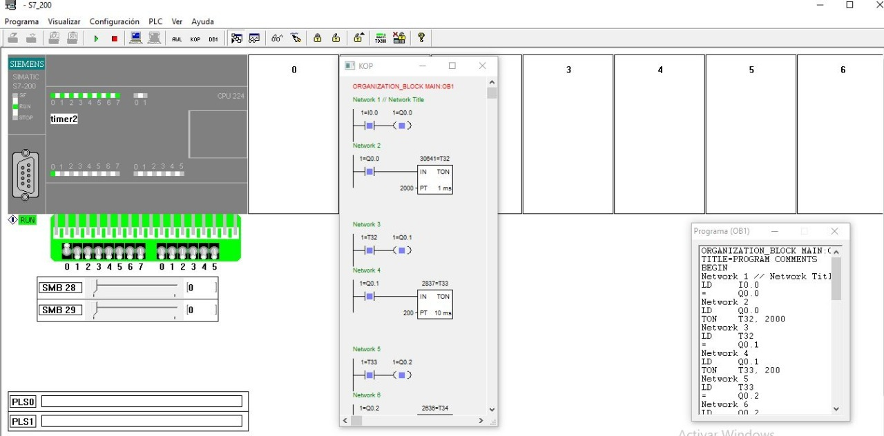Click KOP window vertical scrollbar down arrow
884x436 pixels.
(x=492, y=409)
